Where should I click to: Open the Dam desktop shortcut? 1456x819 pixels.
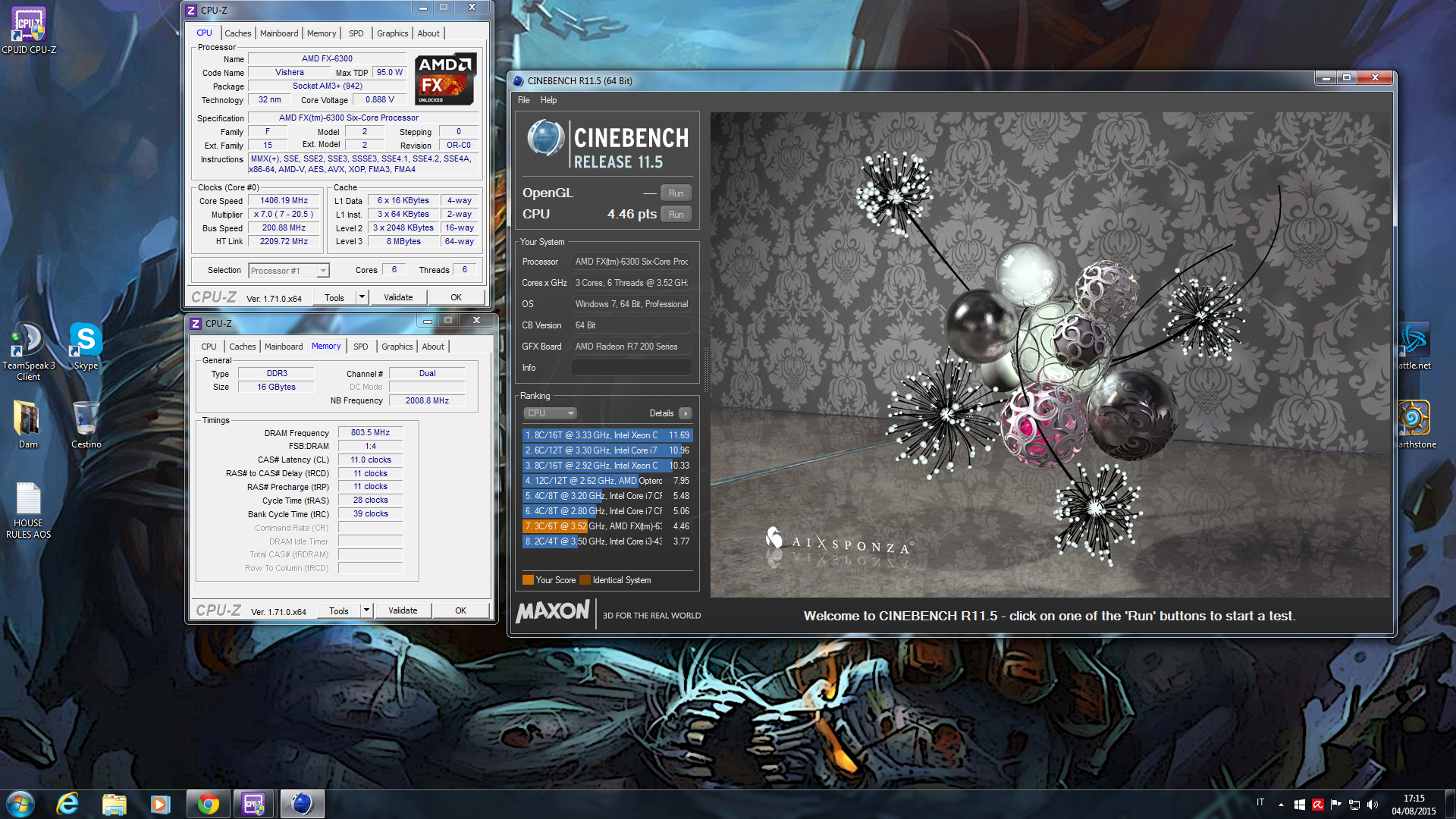pyautogui.click(x=28, y=425)
